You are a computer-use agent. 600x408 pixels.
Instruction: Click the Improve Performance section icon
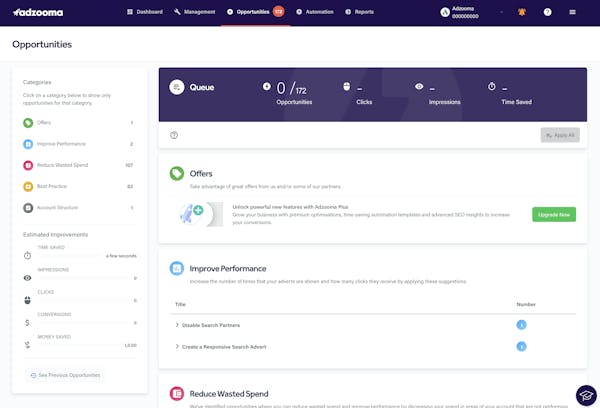[177, 268]
